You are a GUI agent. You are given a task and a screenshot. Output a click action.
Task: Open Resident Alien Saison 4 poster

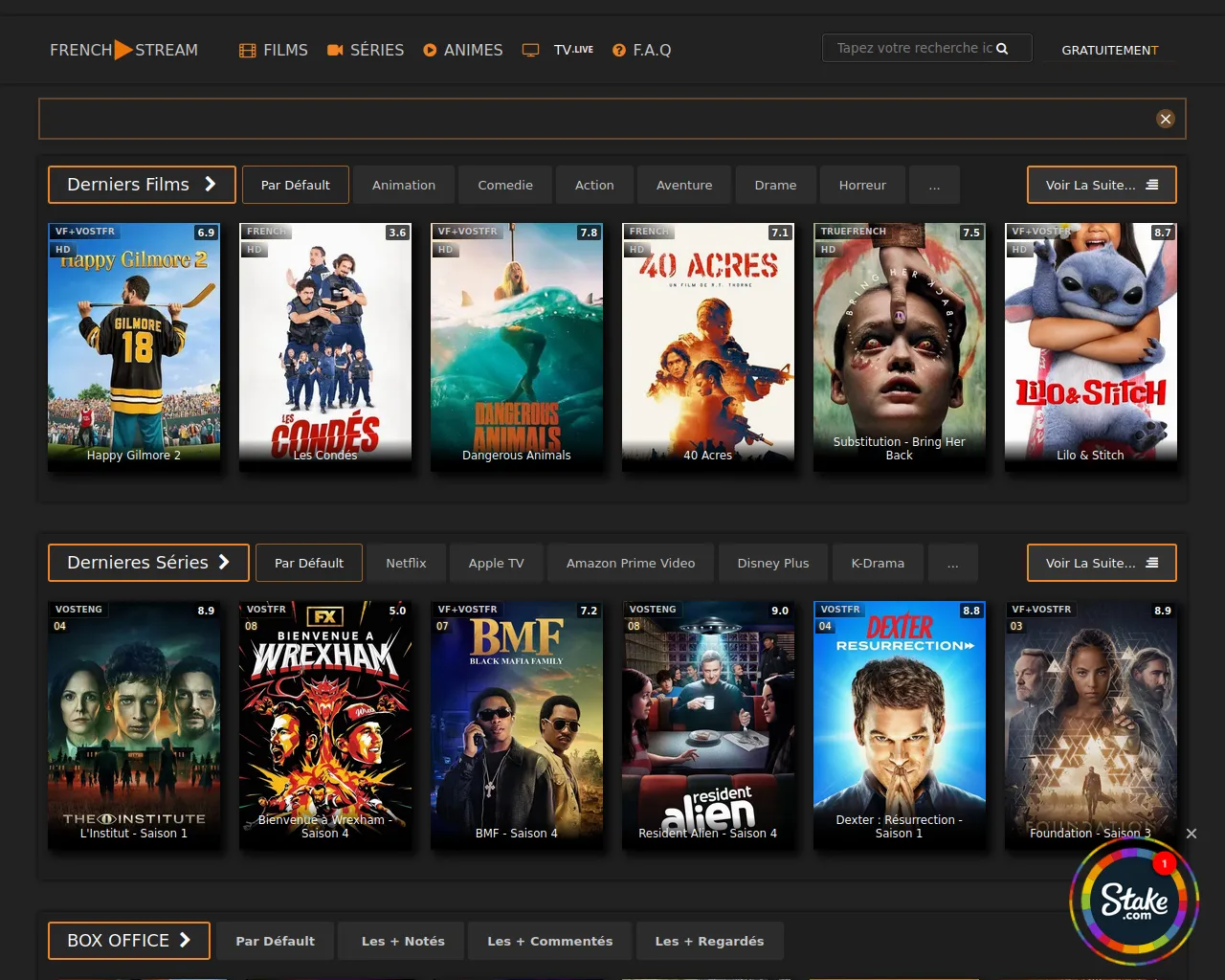click(708, 725)
